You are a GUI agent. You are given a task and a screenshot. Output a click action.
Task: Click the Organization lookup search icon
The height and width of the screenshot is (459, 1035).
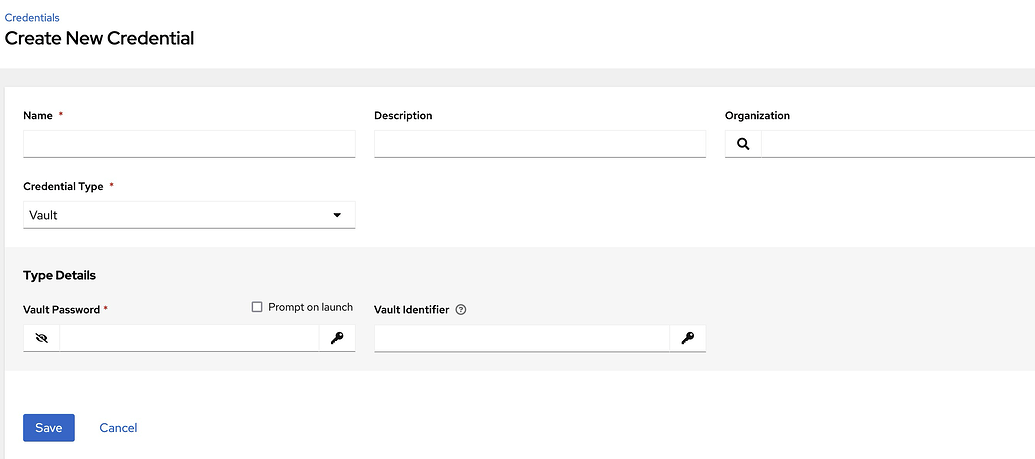click(743, 144)
